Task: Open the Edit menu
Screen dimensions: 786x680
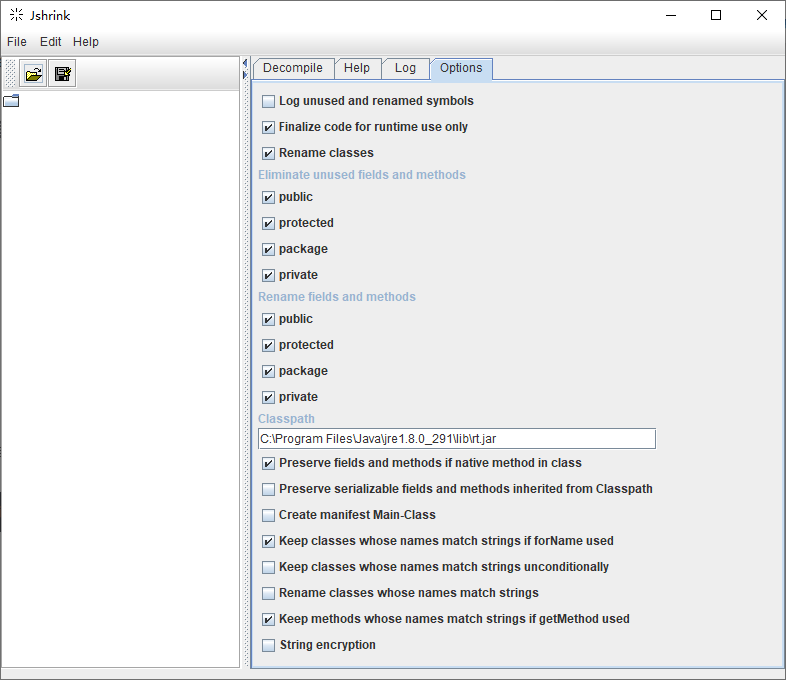Action: 51,42
